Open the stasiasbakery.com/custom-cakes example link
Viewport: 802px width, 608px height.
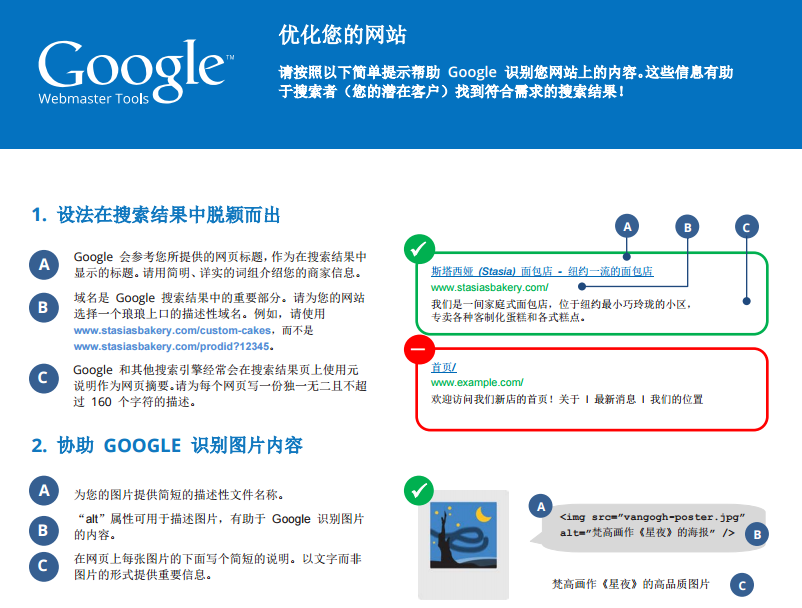(x=172, y=330)
